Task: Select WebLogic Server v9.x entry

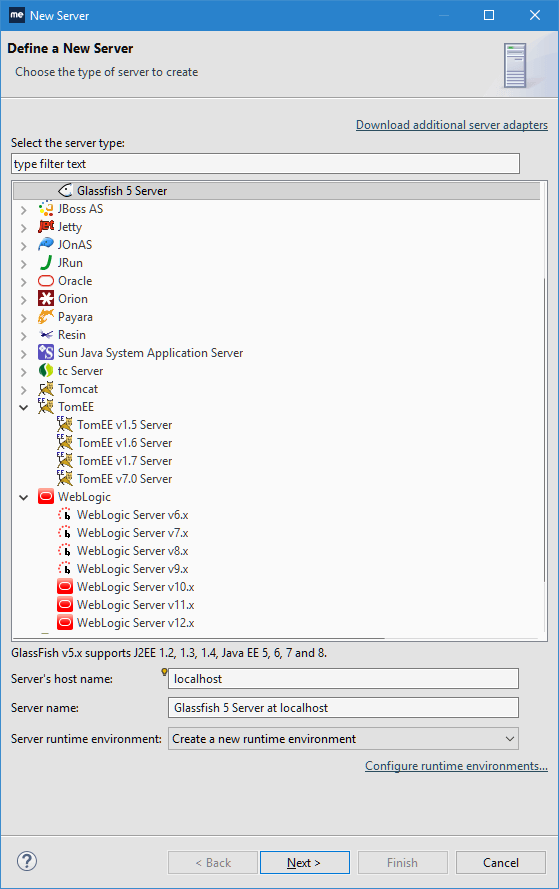Action: (132, 569)
